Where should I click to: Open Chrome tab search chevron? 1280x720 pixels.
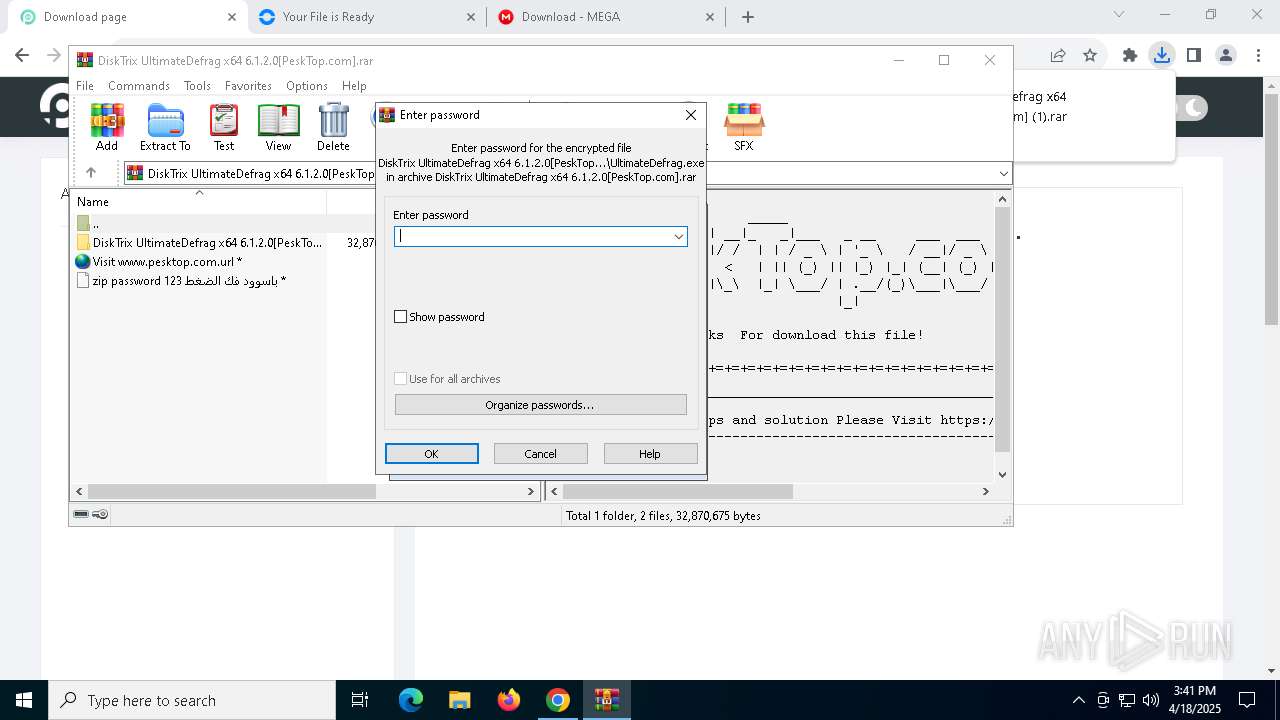(1119, 15)
